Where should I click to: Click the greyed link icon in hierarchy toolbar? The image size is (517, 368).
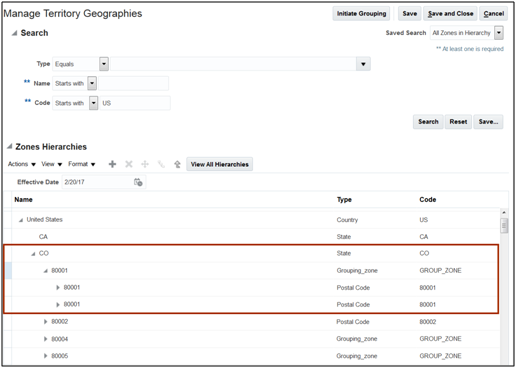tap(161, 164)
